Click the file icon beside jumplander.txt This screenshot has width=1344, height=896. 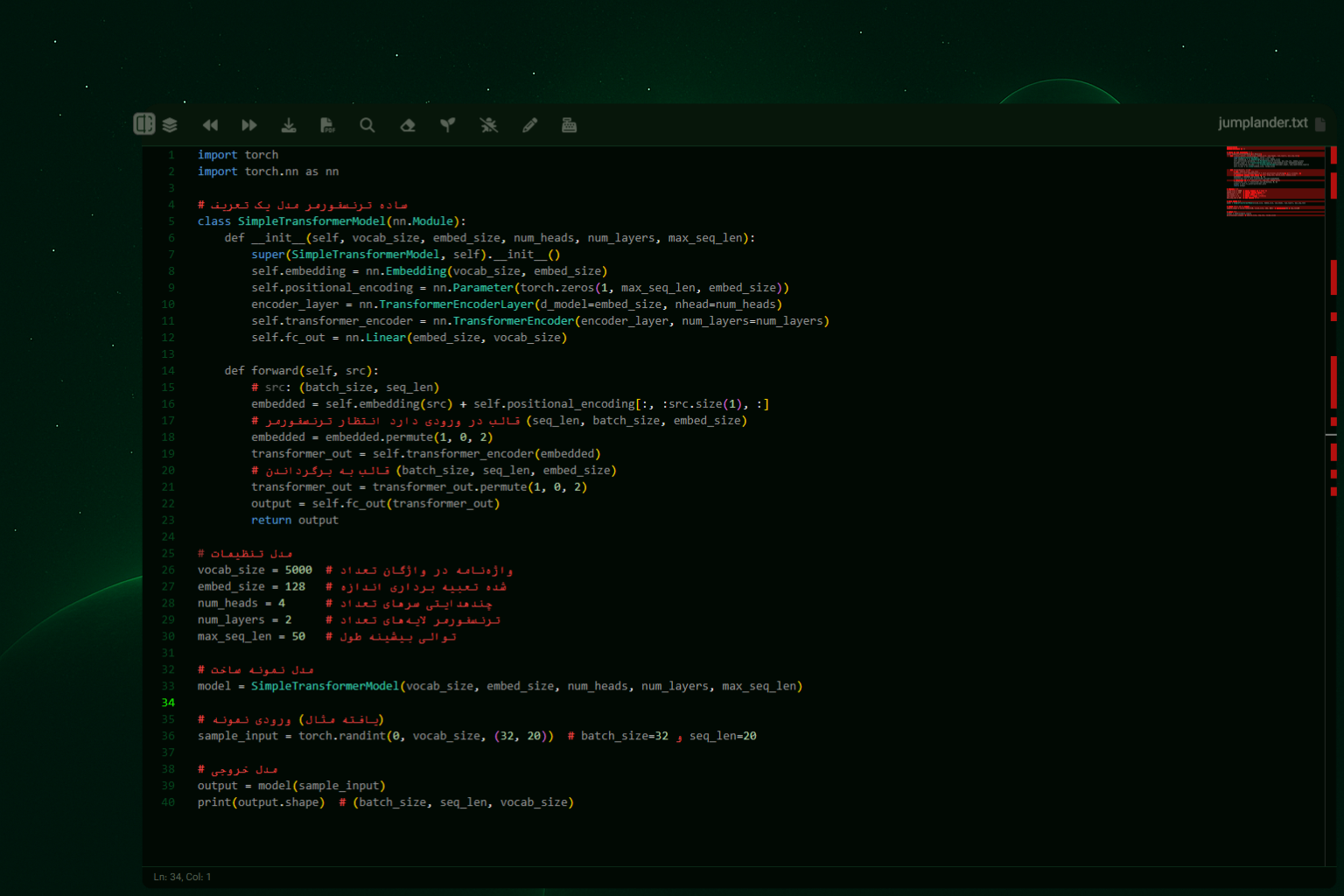1320,124
